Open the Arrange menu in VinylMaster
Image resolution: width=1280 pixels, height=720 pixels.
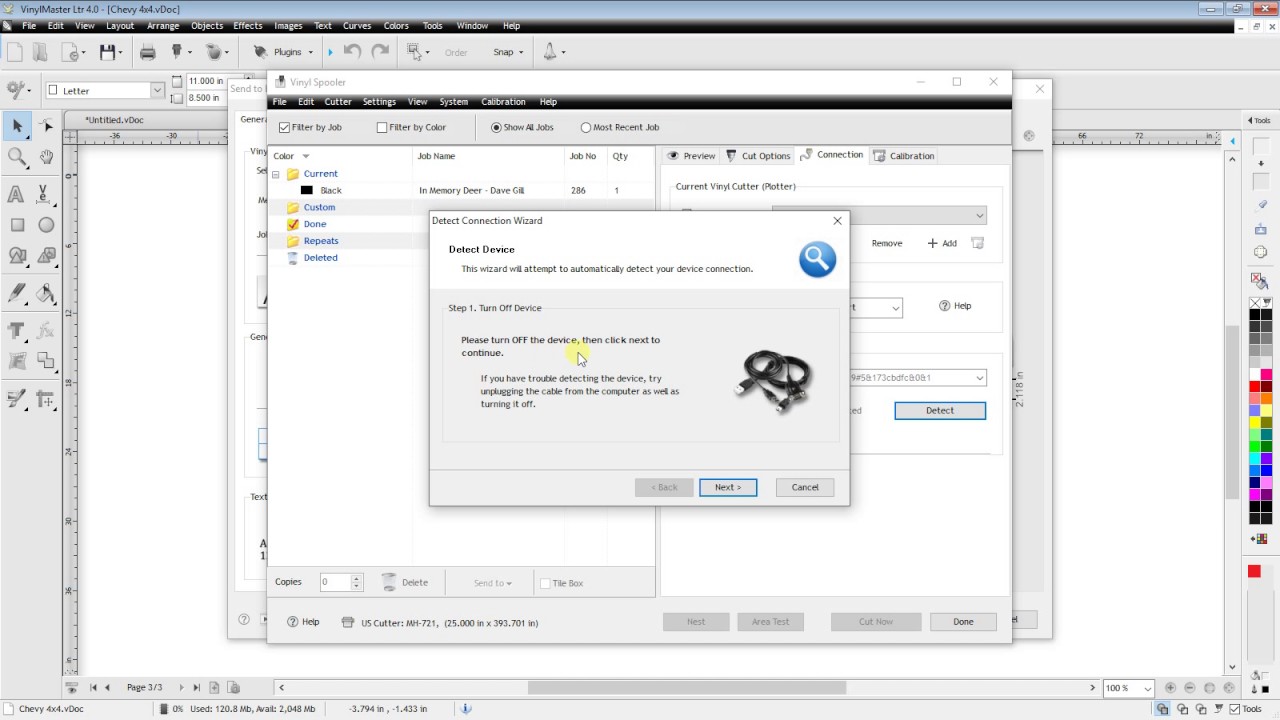pos(162,26)
